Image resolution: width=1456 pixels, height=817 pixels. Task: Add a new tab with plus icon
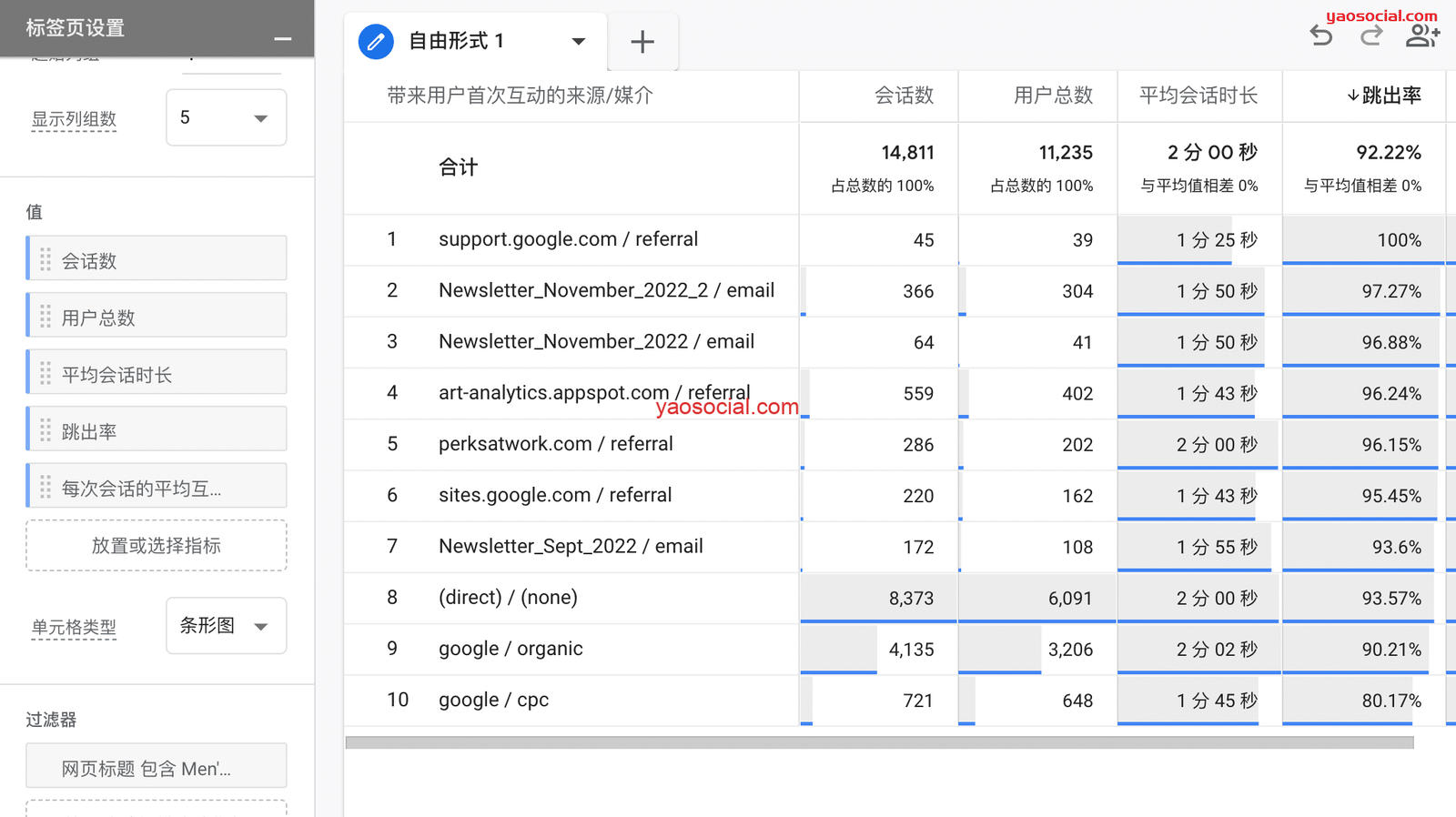[x=642, y=42]
